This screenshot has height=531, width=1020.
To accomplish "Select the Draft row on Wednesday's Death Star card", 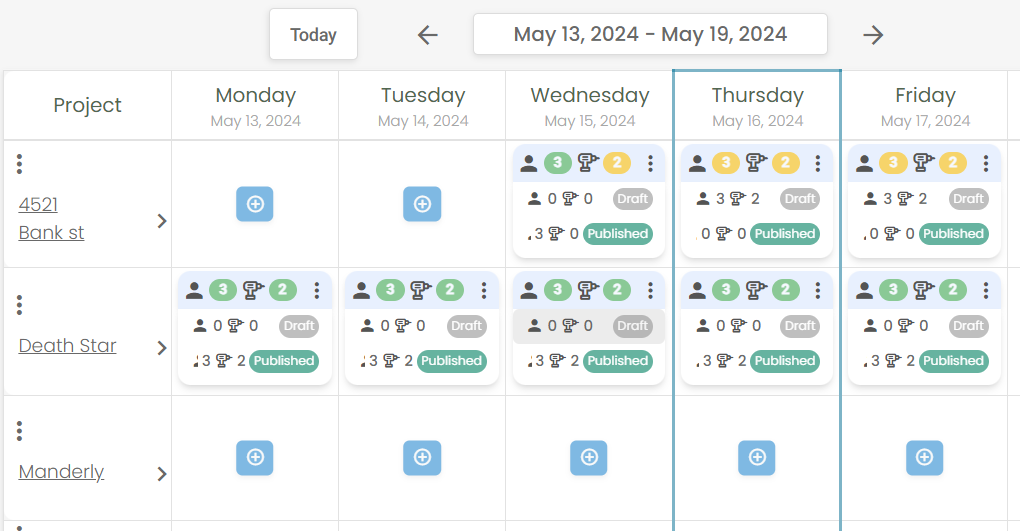I will pyautogui.click(x=589, y=326).
